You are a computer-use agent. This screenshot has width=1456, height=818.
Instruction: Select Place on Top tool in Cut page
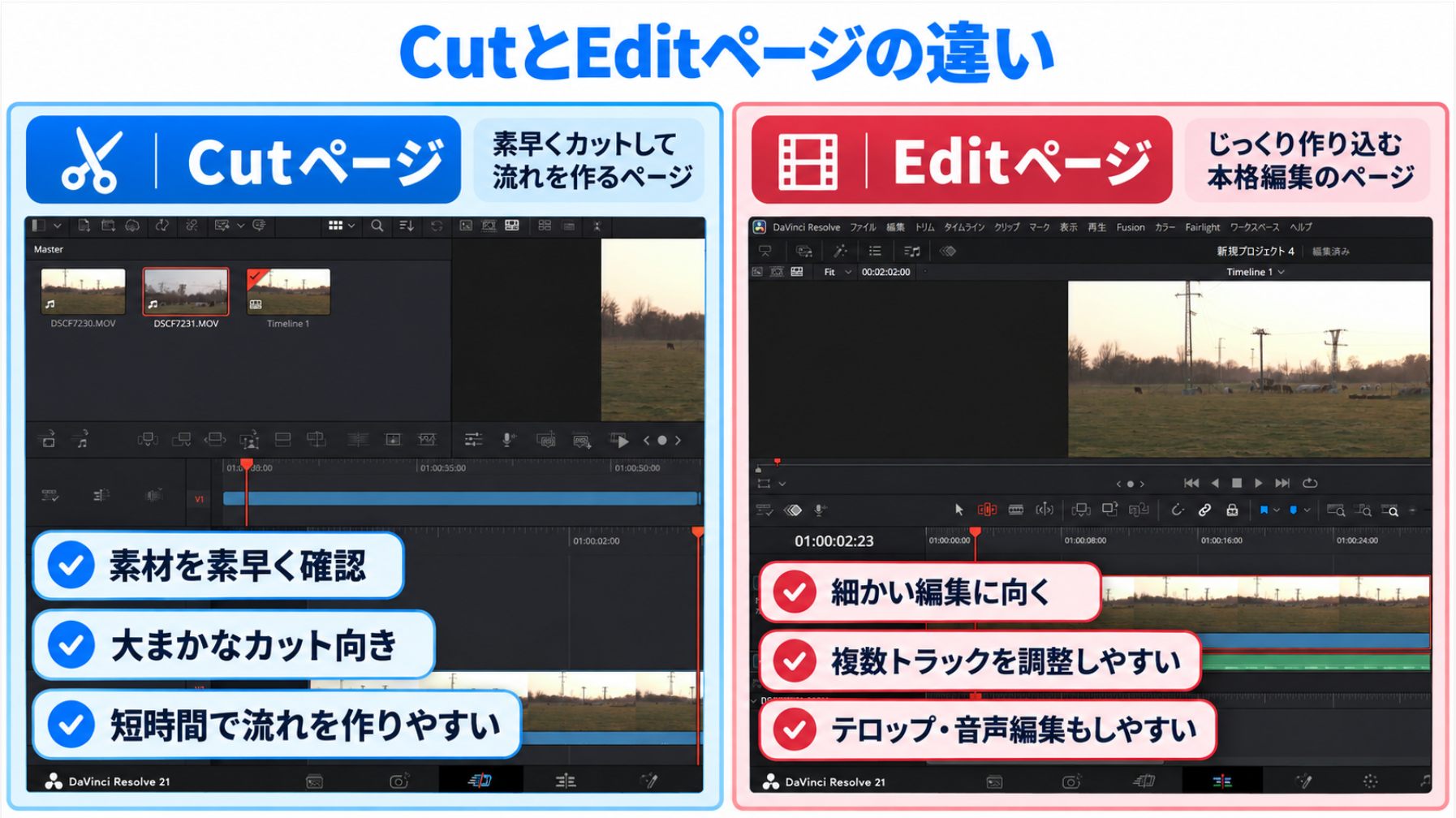click(x=282, y=440)
